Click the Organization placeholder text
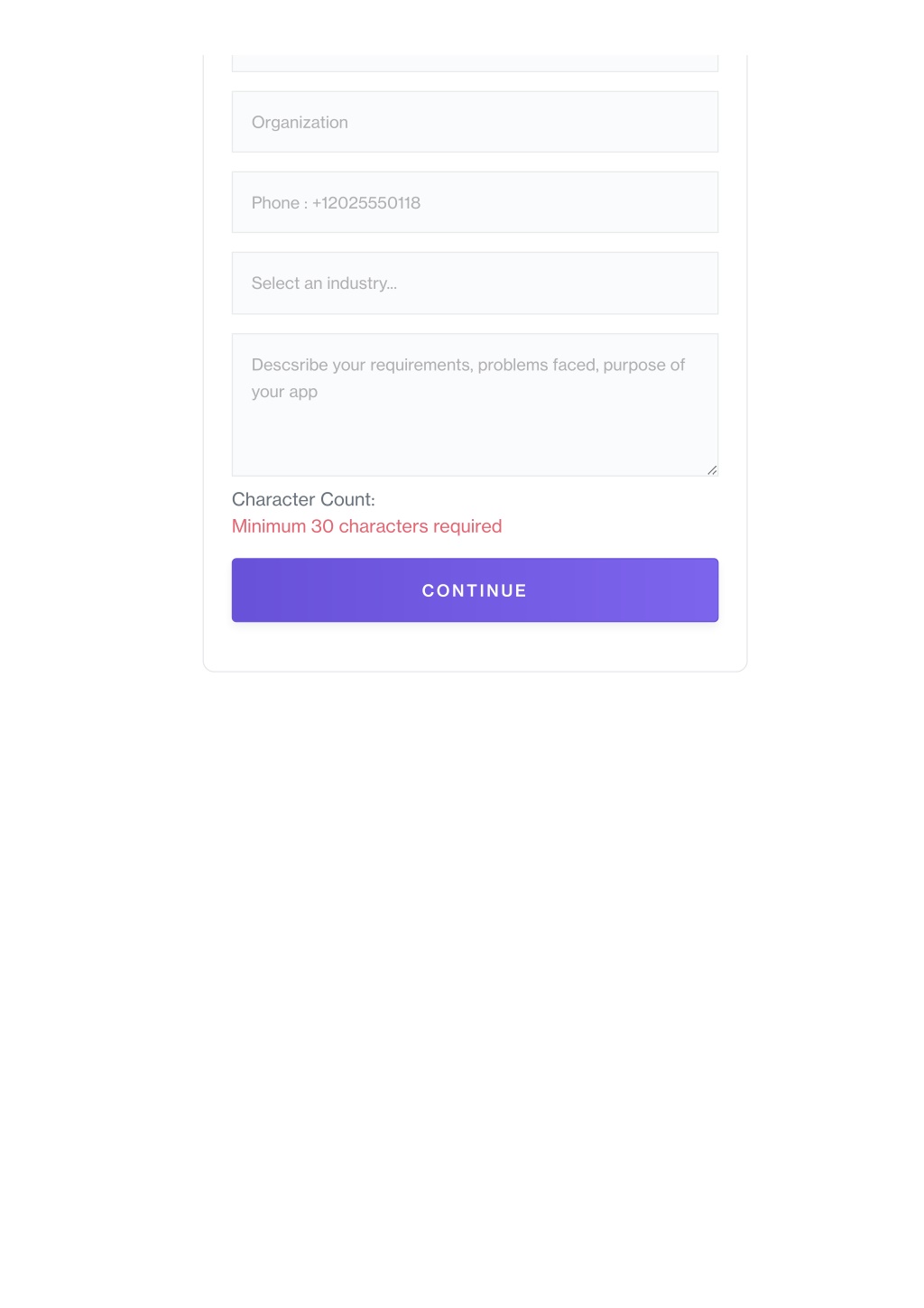 tap(300, 123)
